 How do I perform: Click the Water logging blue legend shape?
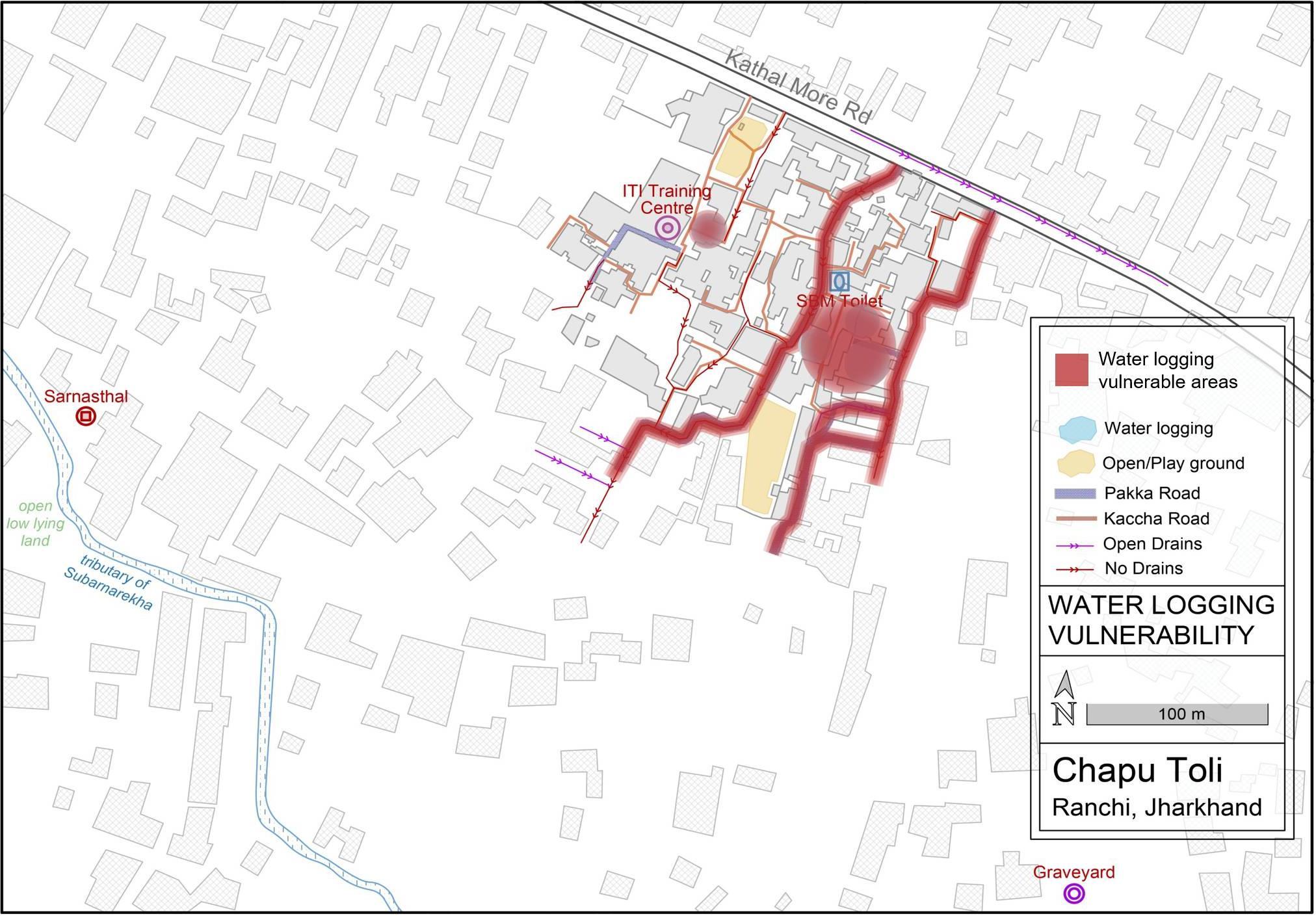[x=1077, y=429]
